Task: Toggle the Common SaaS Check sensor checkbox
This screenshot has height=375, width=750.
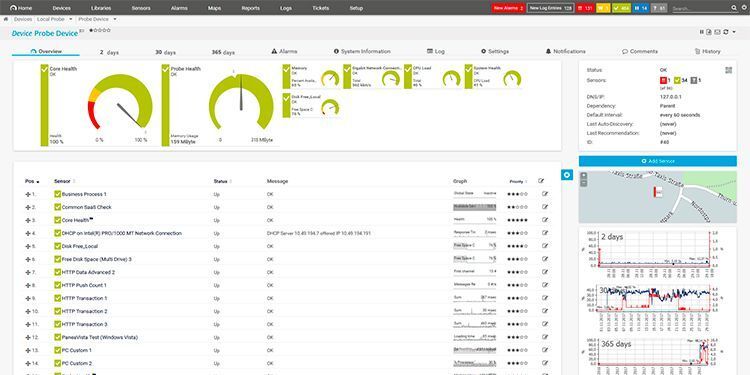Action: click(x=57, y=207)
